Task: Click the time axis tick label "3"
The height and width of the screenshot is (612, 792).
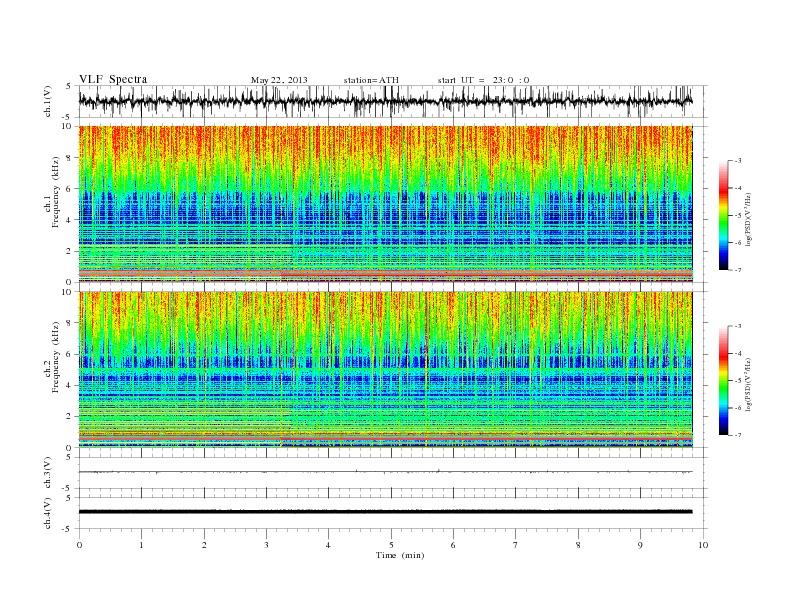Action: click(266, 545)
